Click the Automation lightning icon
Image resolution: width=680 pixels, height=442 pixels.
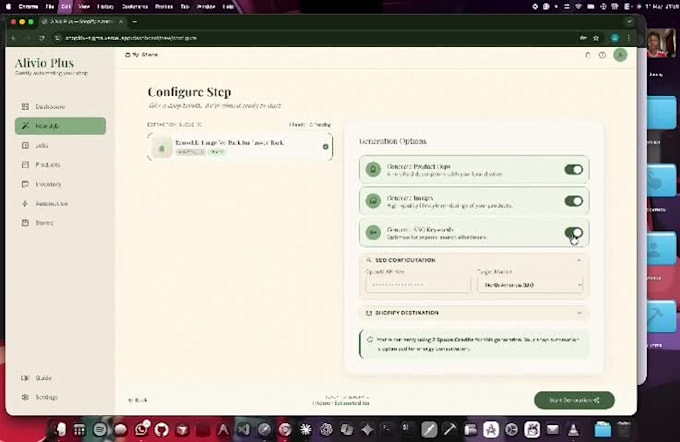[x=25, y=203]
